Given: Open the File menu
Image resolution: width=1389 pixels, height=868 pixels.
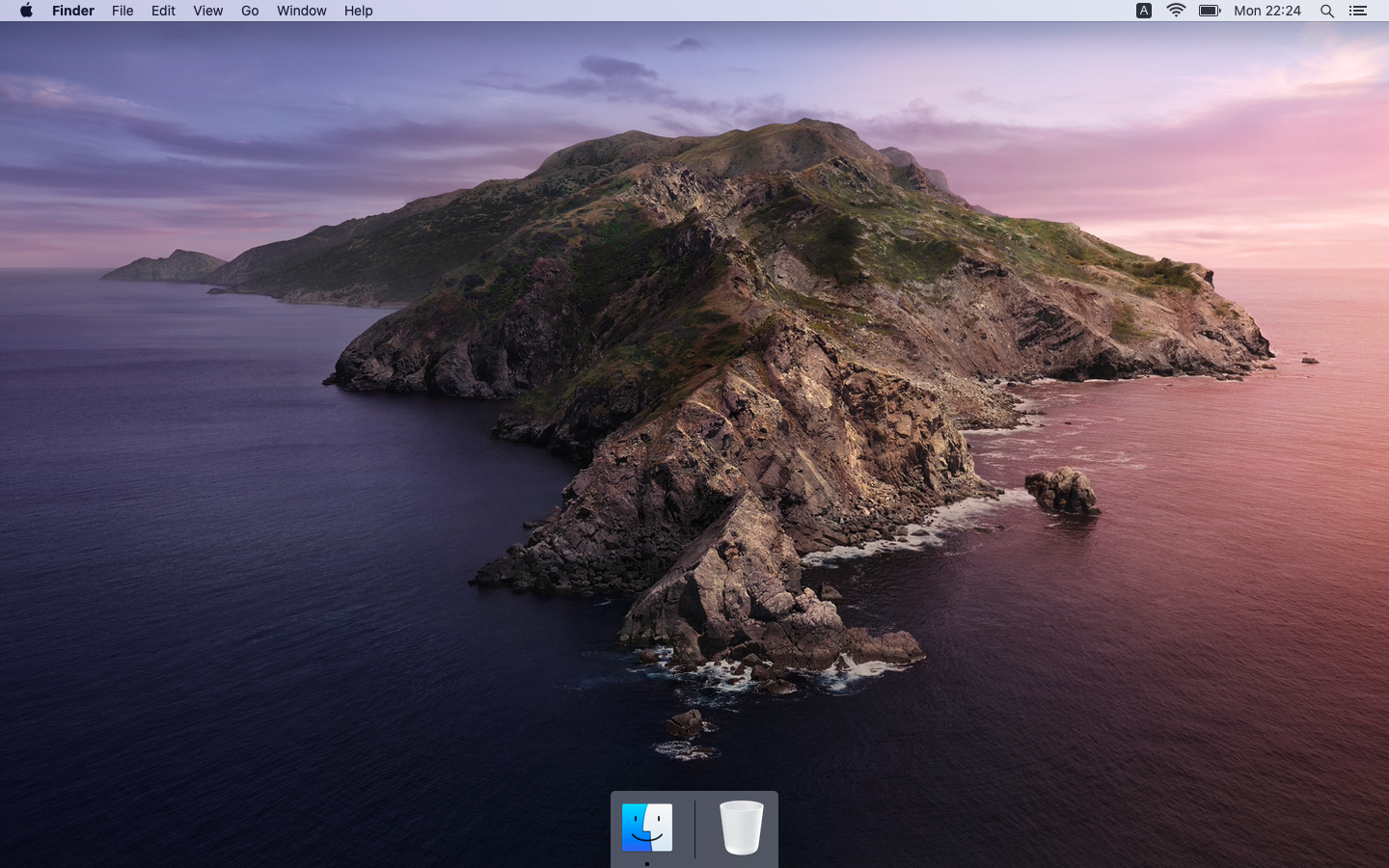Looking at the screenshot, I should (123, 11).
